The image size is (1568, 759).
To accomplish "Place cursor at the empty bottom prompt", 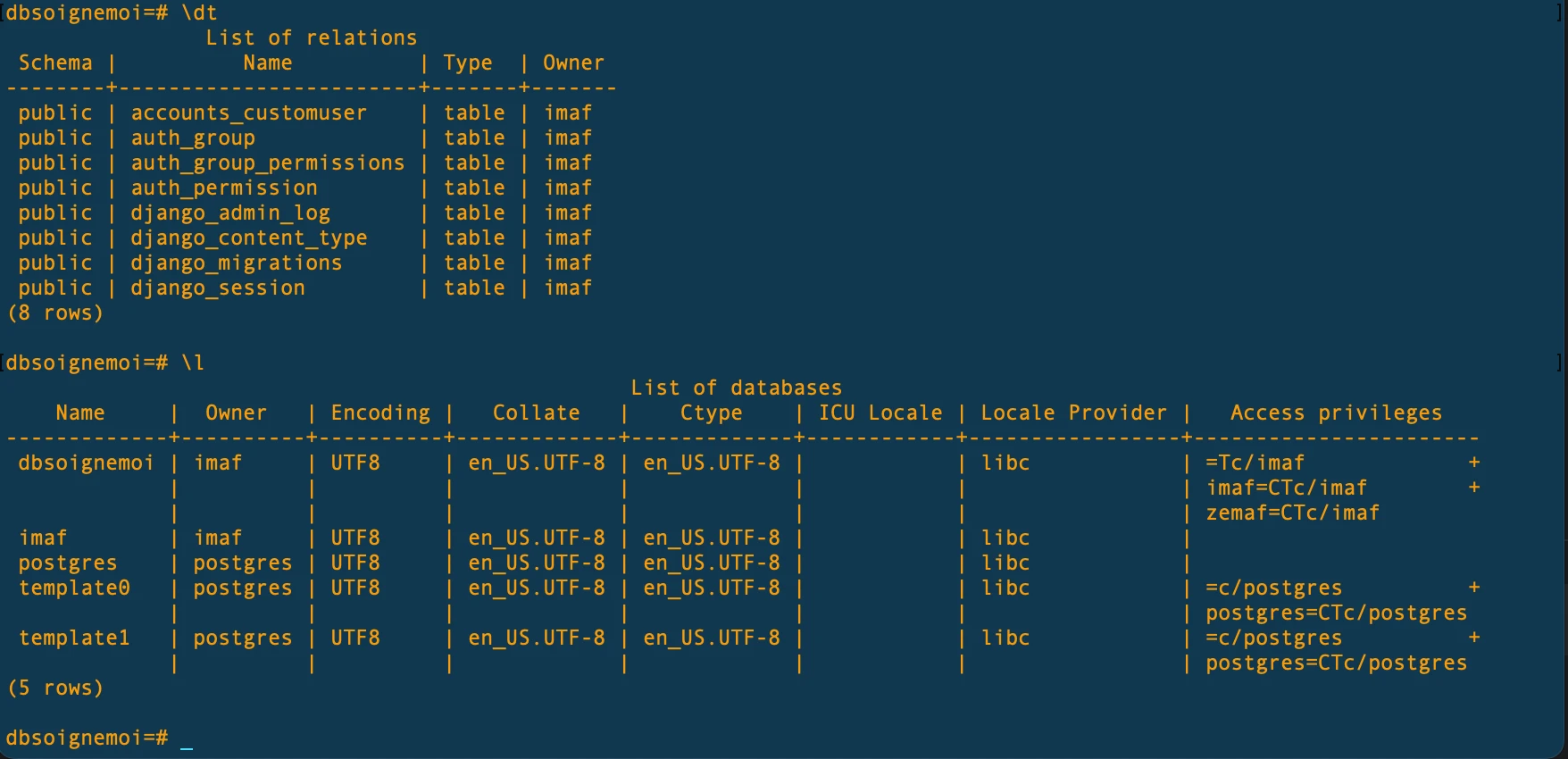I will point(187,738).
